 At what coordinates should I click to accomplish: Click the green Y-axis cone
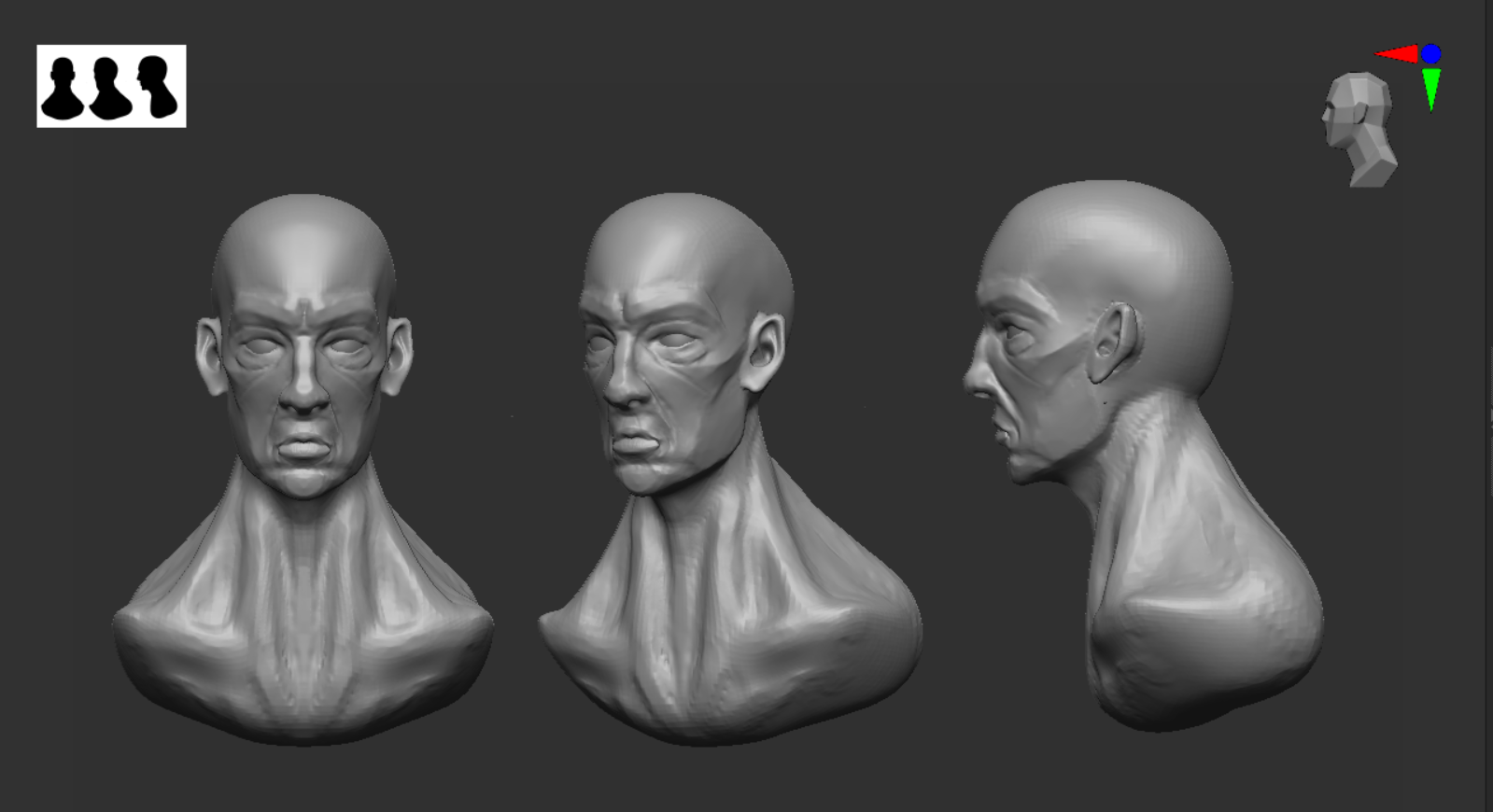[1431, 89]
